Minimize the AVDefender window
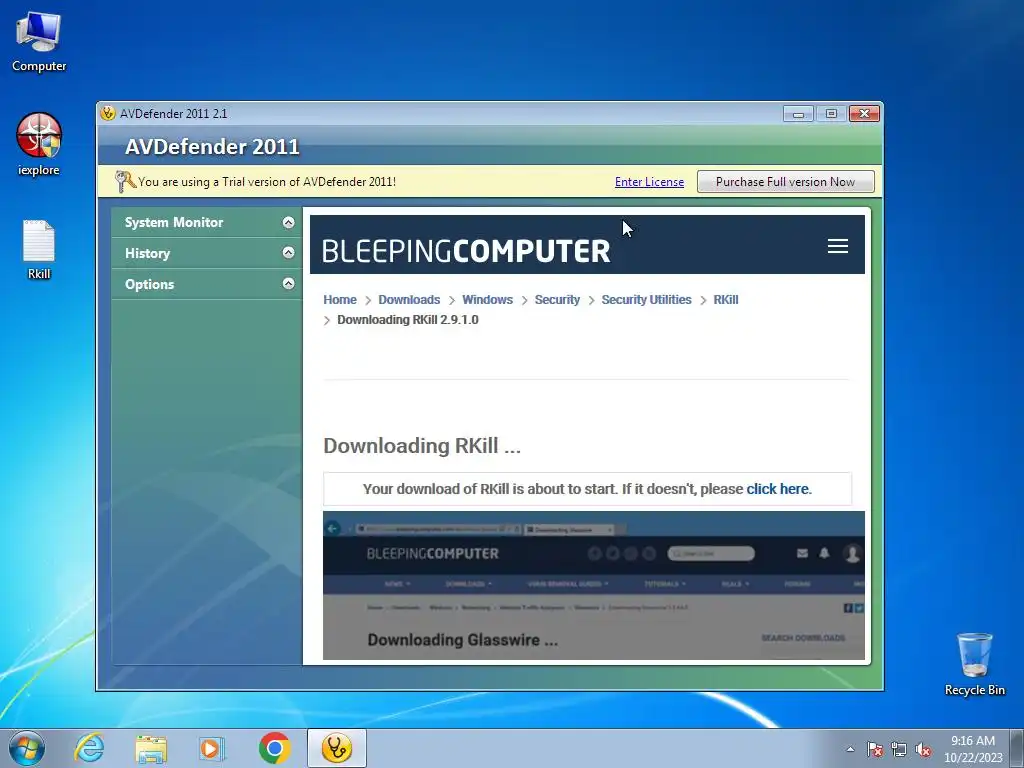 pos(798,114)
